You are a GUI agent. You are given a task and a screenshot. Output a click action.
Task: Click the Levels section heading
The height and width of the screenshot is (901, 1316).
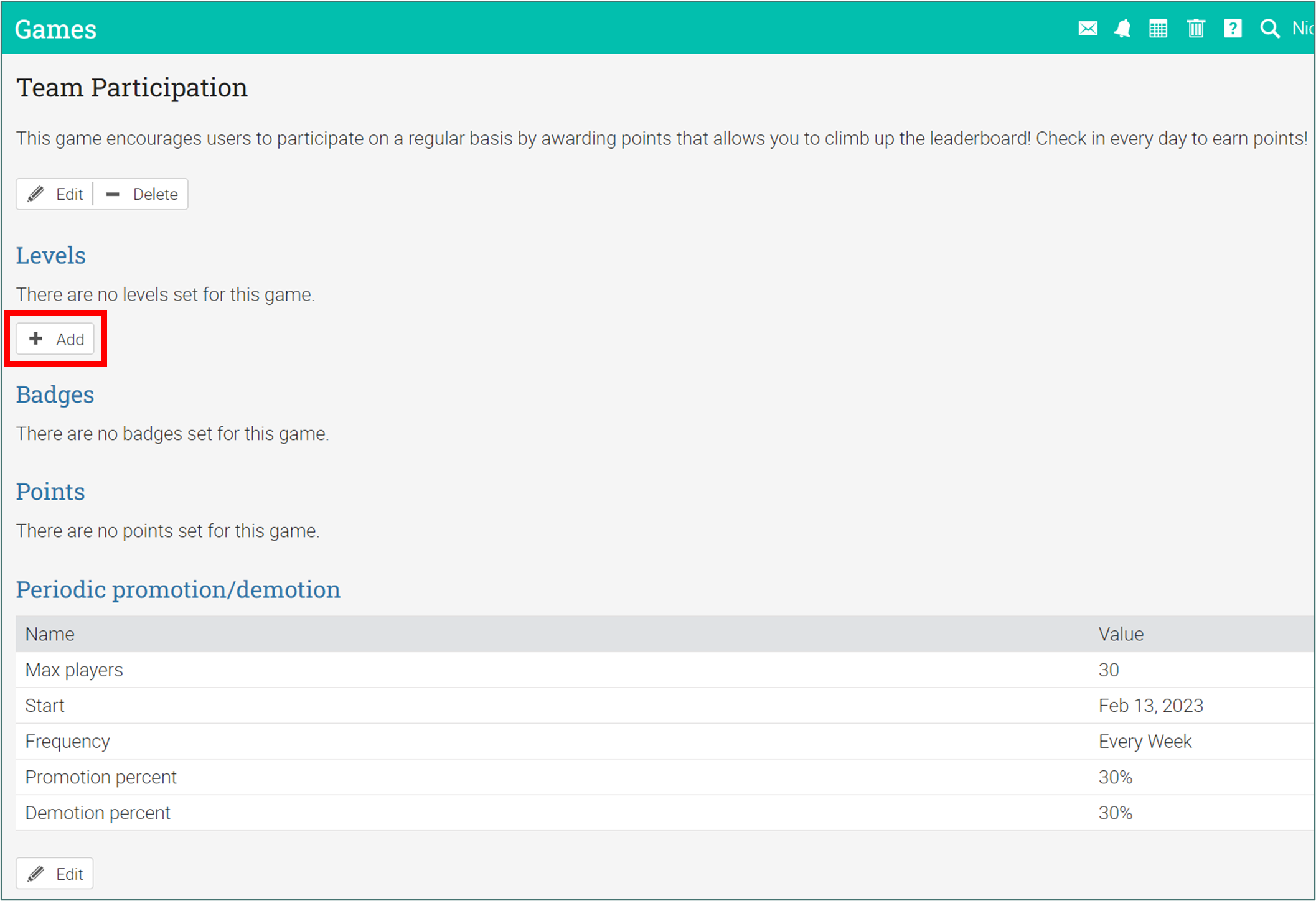(x=50, y=255)
